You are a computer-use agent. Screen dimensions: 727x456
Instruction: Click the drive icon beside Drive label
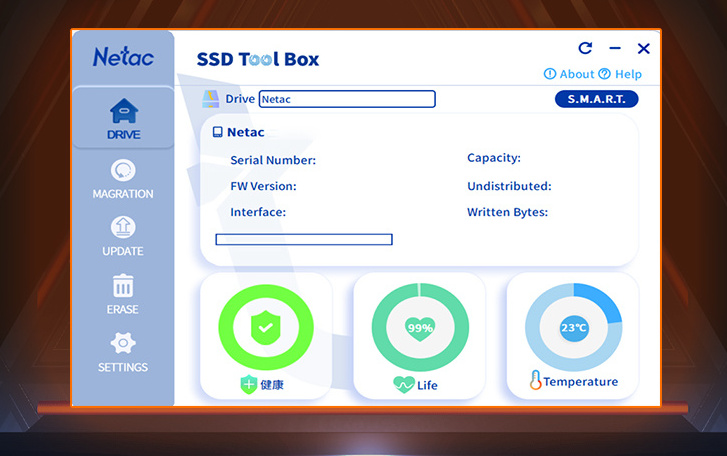pos(211,99)
